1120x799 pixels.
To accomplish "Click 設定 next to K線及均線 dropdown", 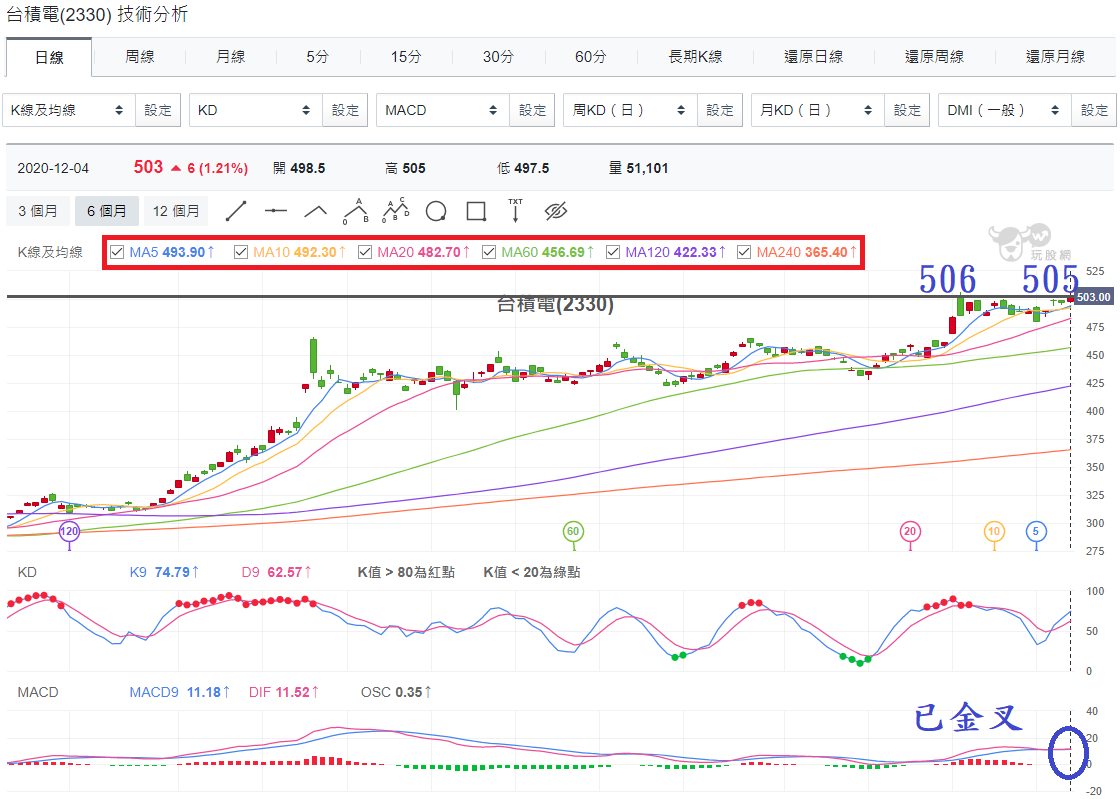I will pyautogui.click(x=158, y=110).
